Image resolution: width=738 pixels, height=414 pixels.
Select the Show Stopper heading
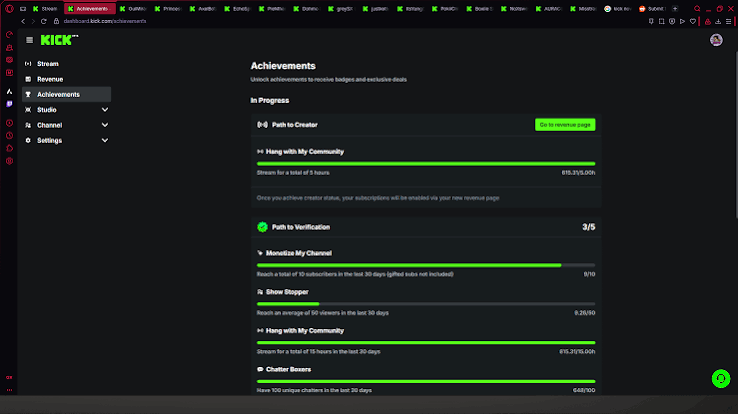(287, 292)
